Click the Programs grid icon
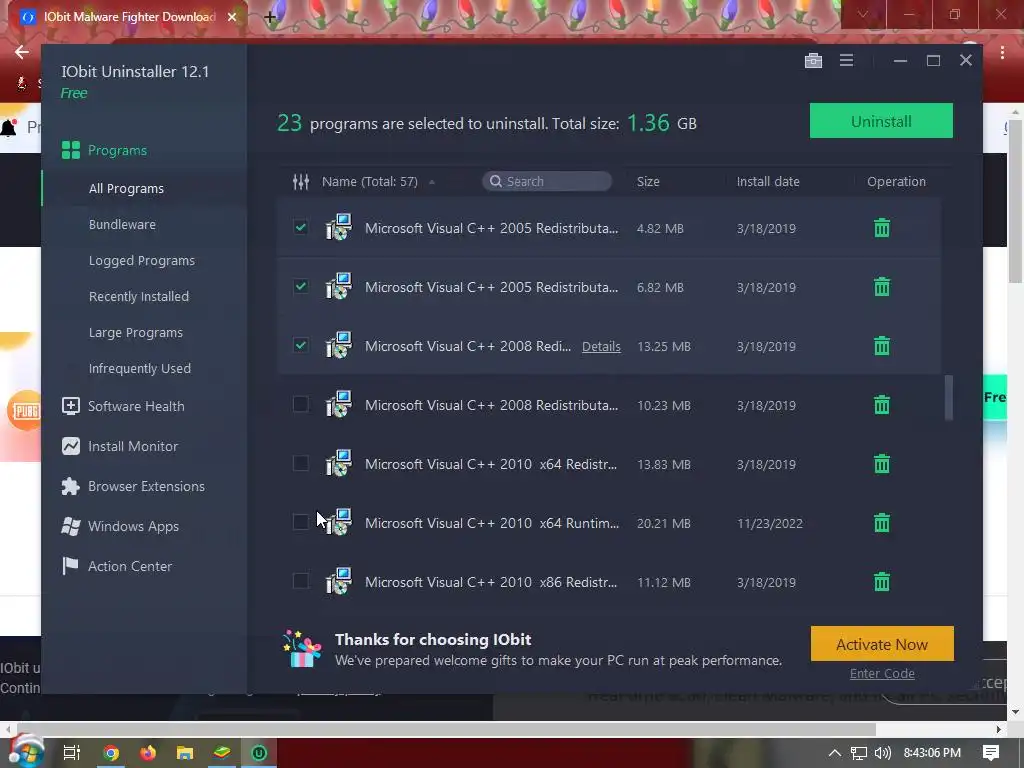 click(71, 150)
